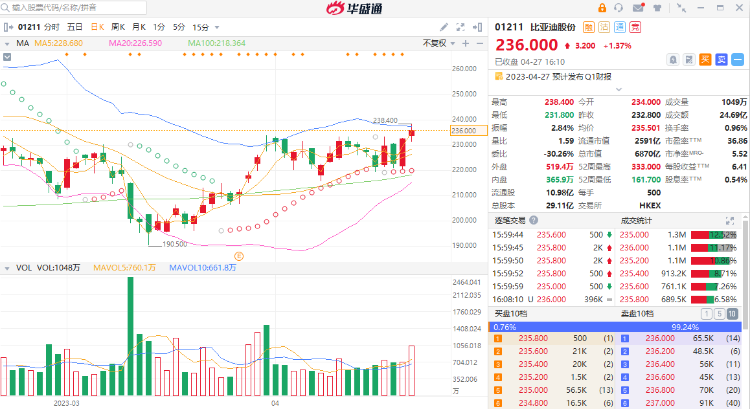Click the 01211 stock code in chart toolbar
Viewport: 750px width, 409px height.
pos(29,27)
